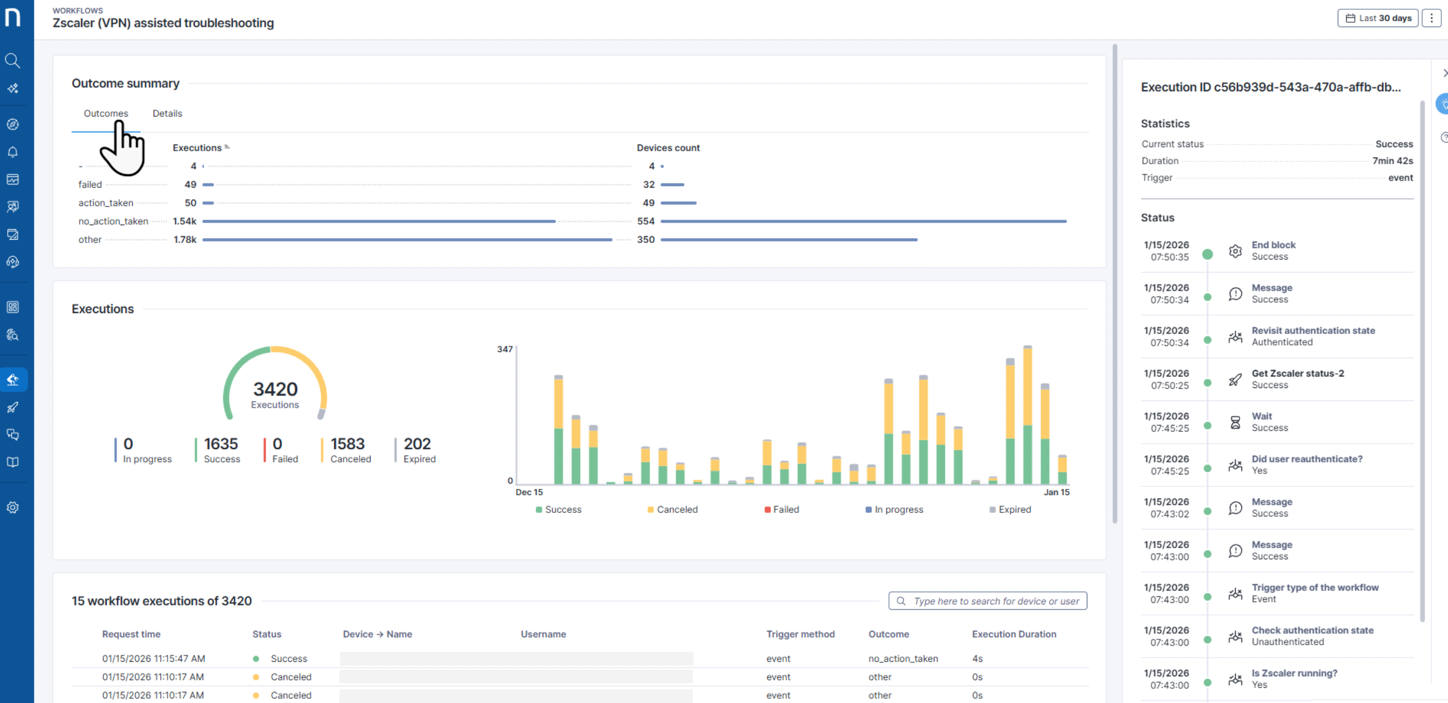
Task: Click the Get Zscaler status-2 step
Action: click(1297, 374)
